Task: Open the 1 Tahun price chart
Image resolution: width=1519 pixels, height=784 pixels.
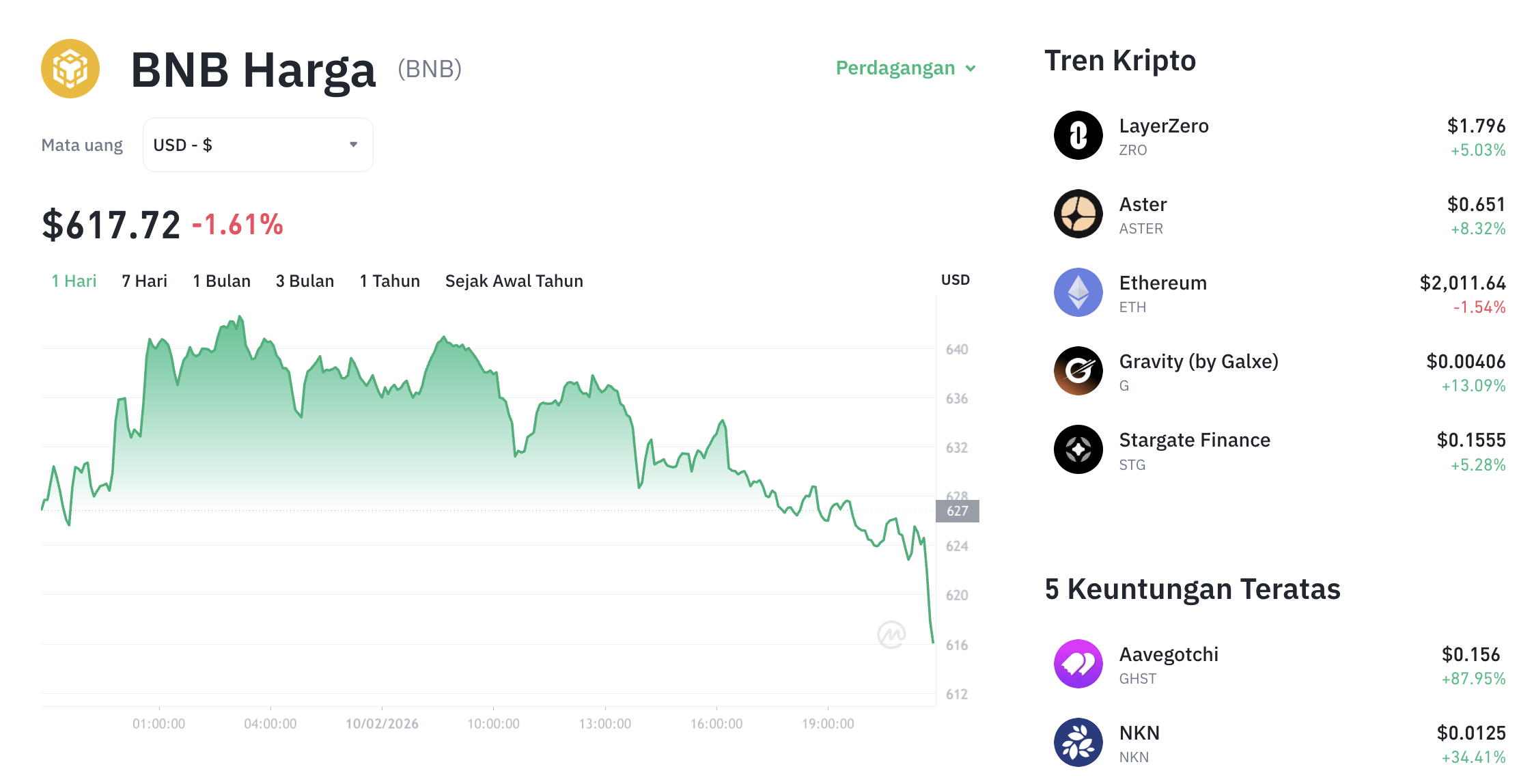Action: click(389, 280)
